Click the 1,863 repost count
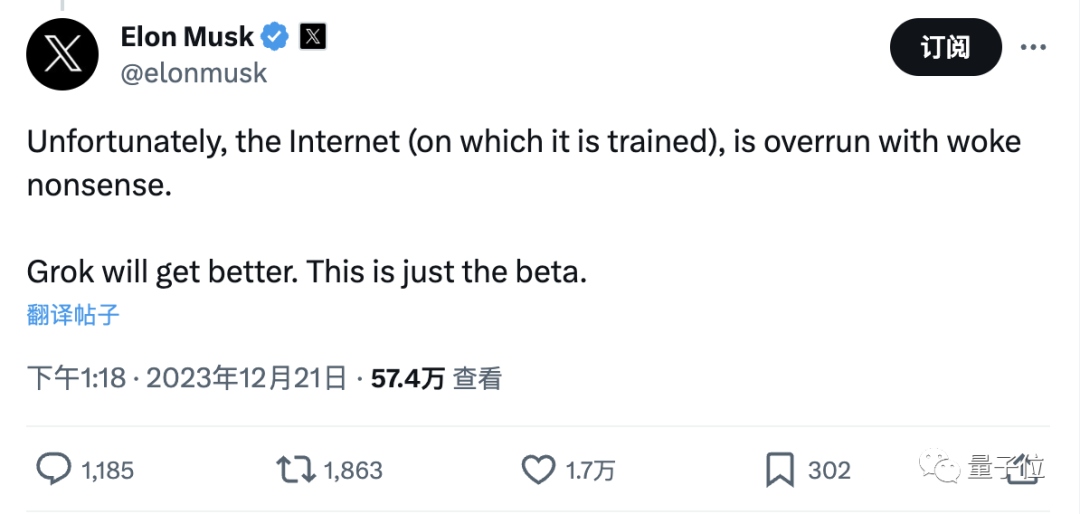This screenshot has width=1080, height=514. 351,470
